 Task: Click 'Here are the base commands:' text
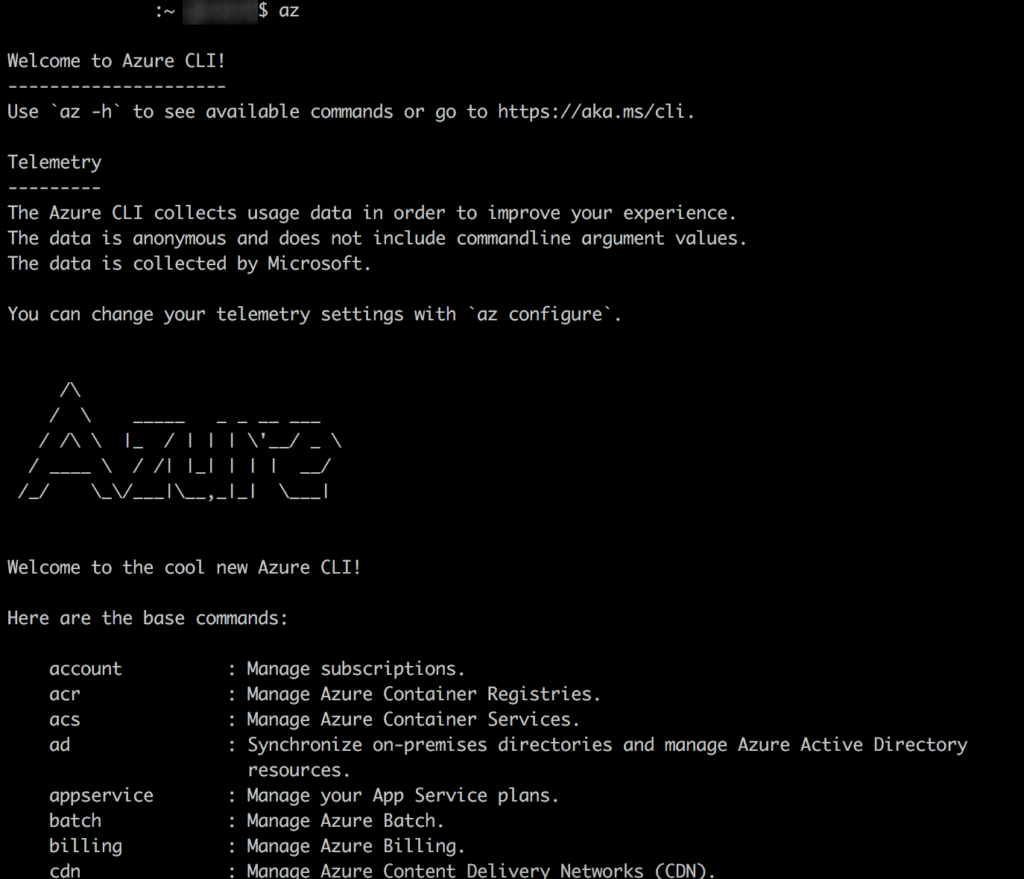pos(147,618)
